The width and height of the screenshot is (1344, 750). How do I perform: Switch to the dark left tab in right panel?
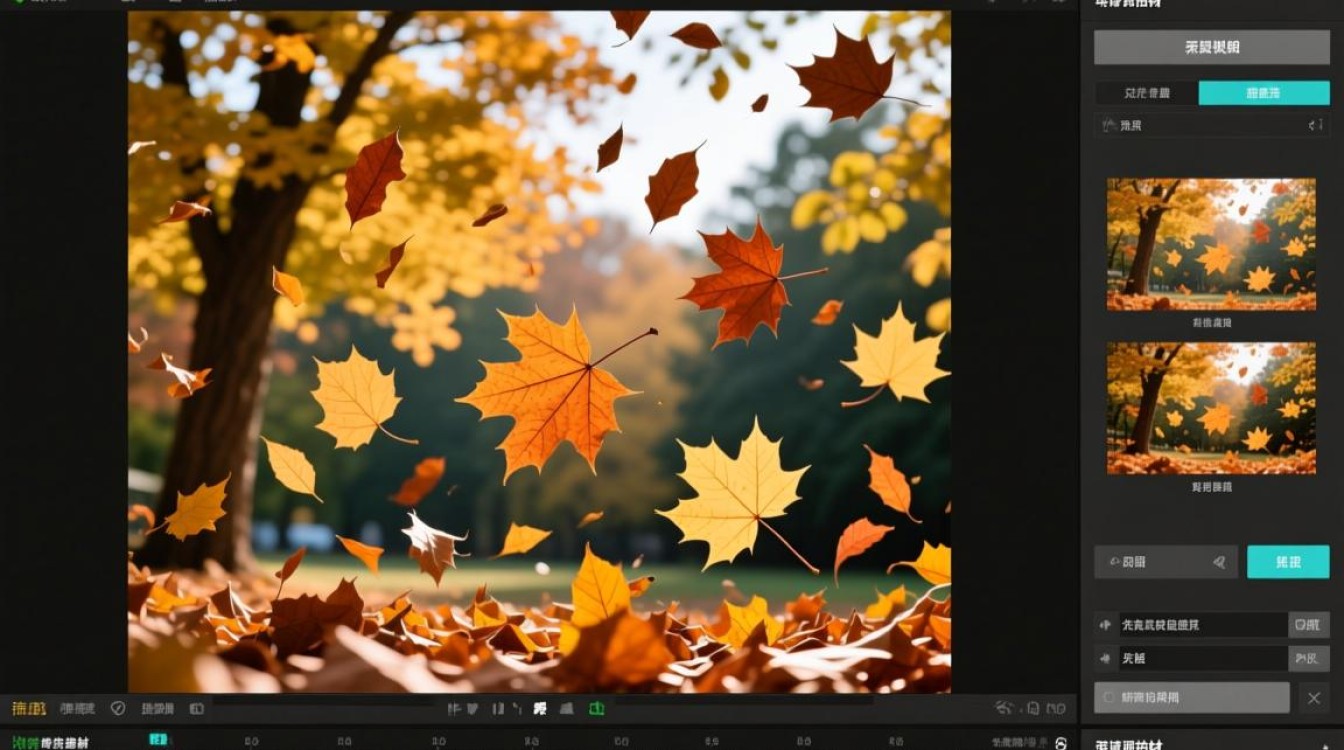pyautogui.click(x=1147, y=93)
